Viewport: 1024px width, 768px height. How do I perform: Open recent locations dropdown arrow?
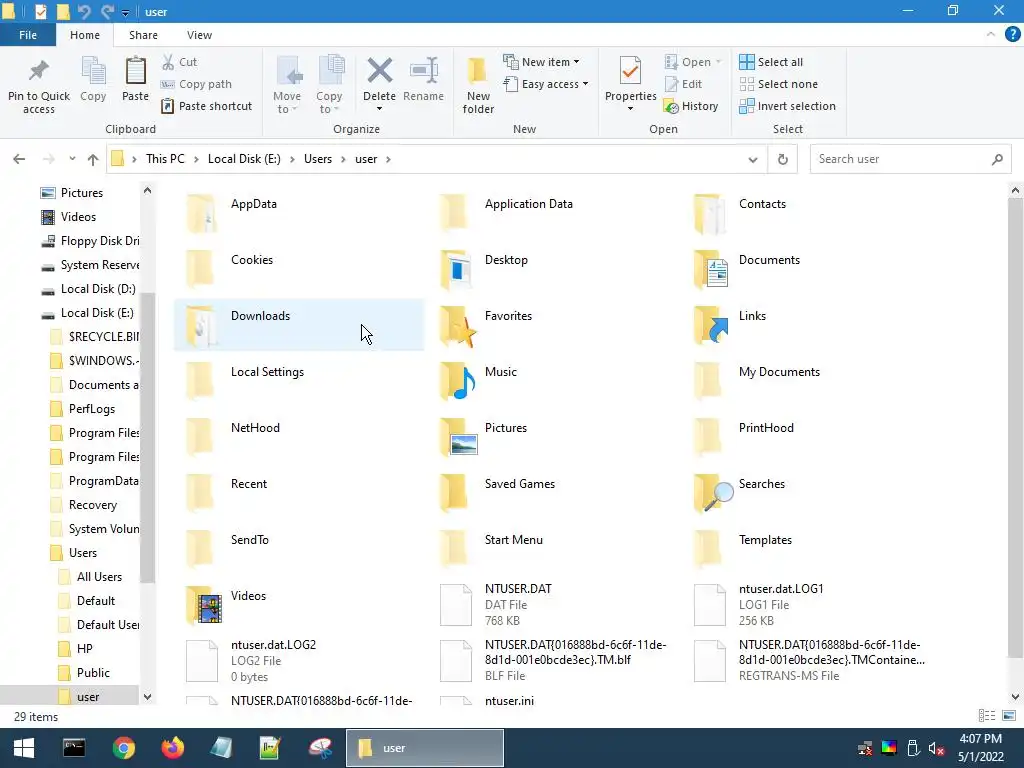coord(72,159)
